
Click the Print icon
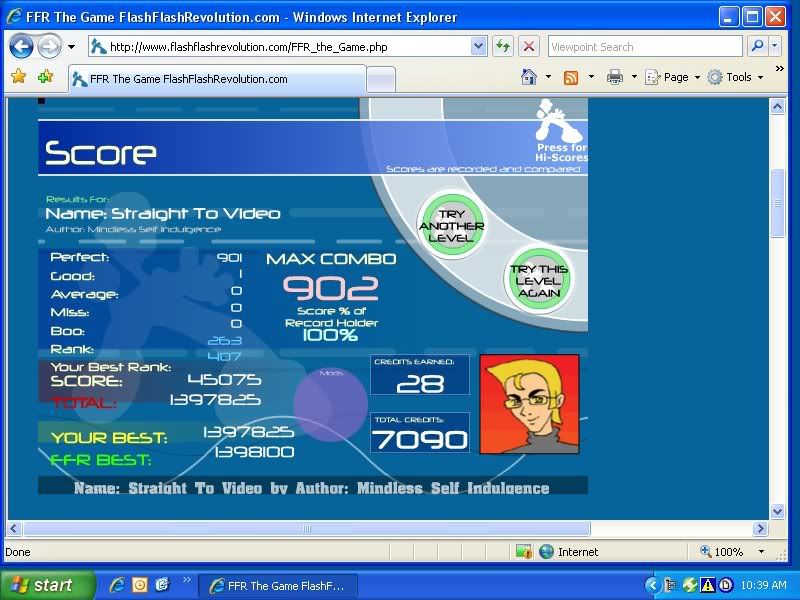[x=615, y=77]
